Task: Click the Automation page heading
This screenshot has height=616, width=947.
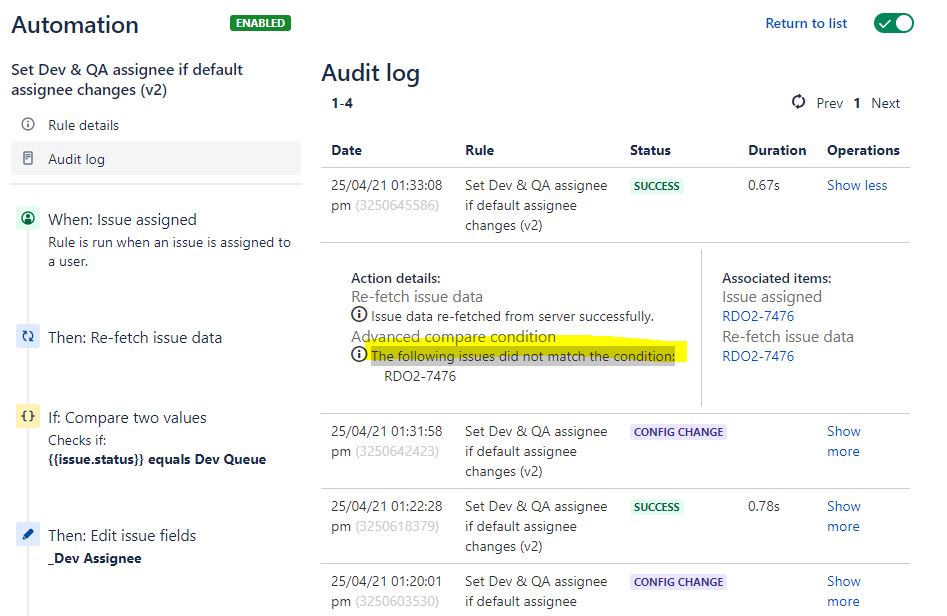Action: pos(75,25)
